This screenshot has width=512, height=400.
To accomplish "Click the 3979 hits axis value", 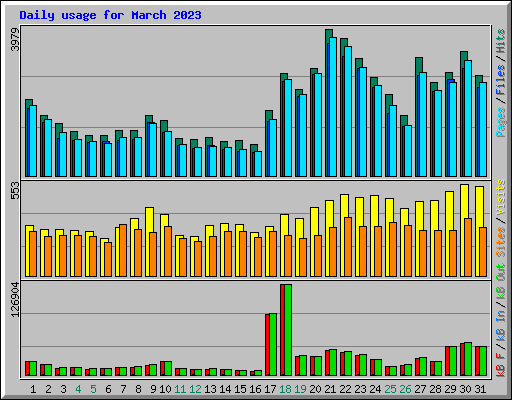I will (x=15, y=39).
